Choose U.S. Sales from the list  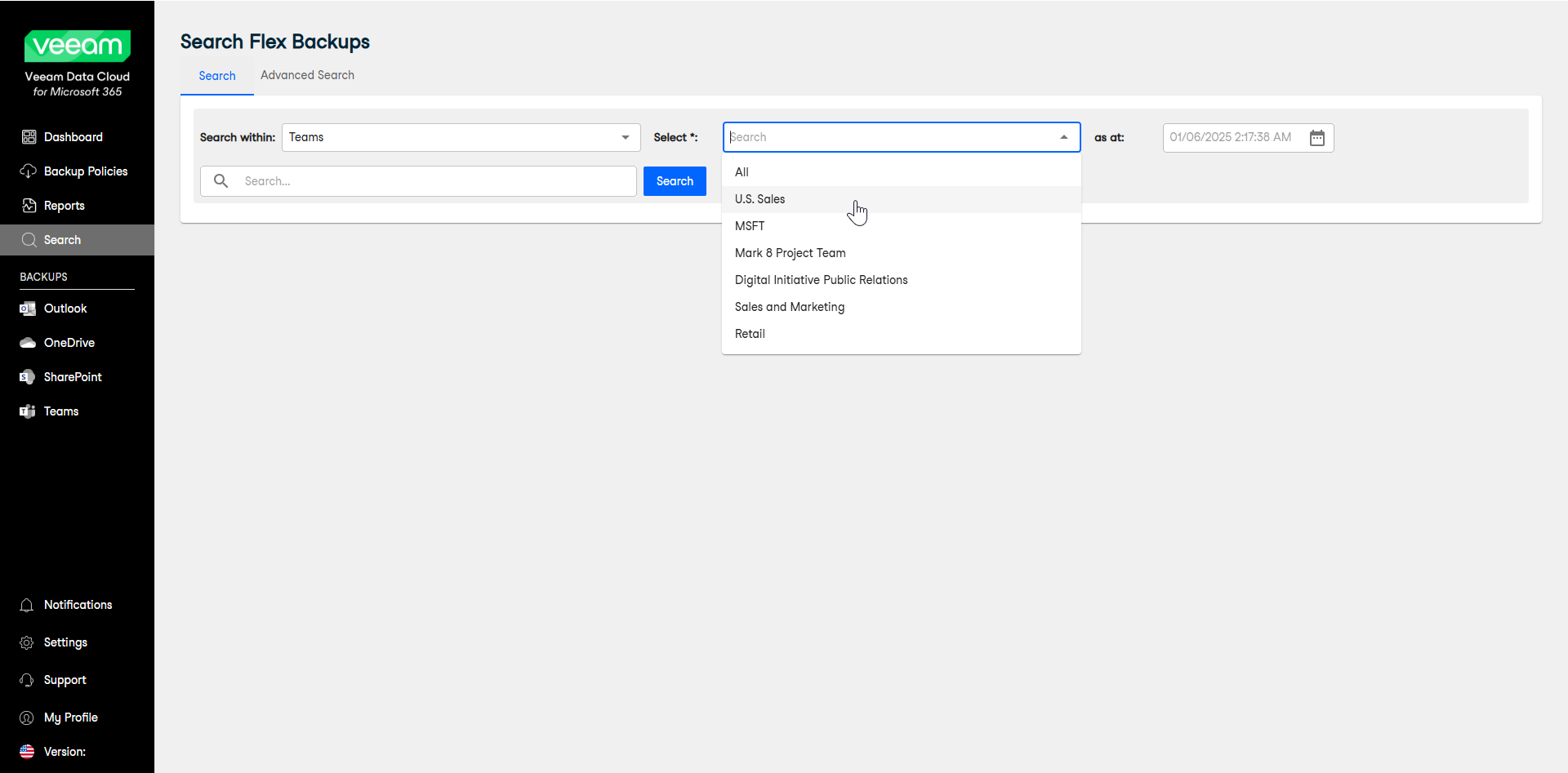click(759, 199)
